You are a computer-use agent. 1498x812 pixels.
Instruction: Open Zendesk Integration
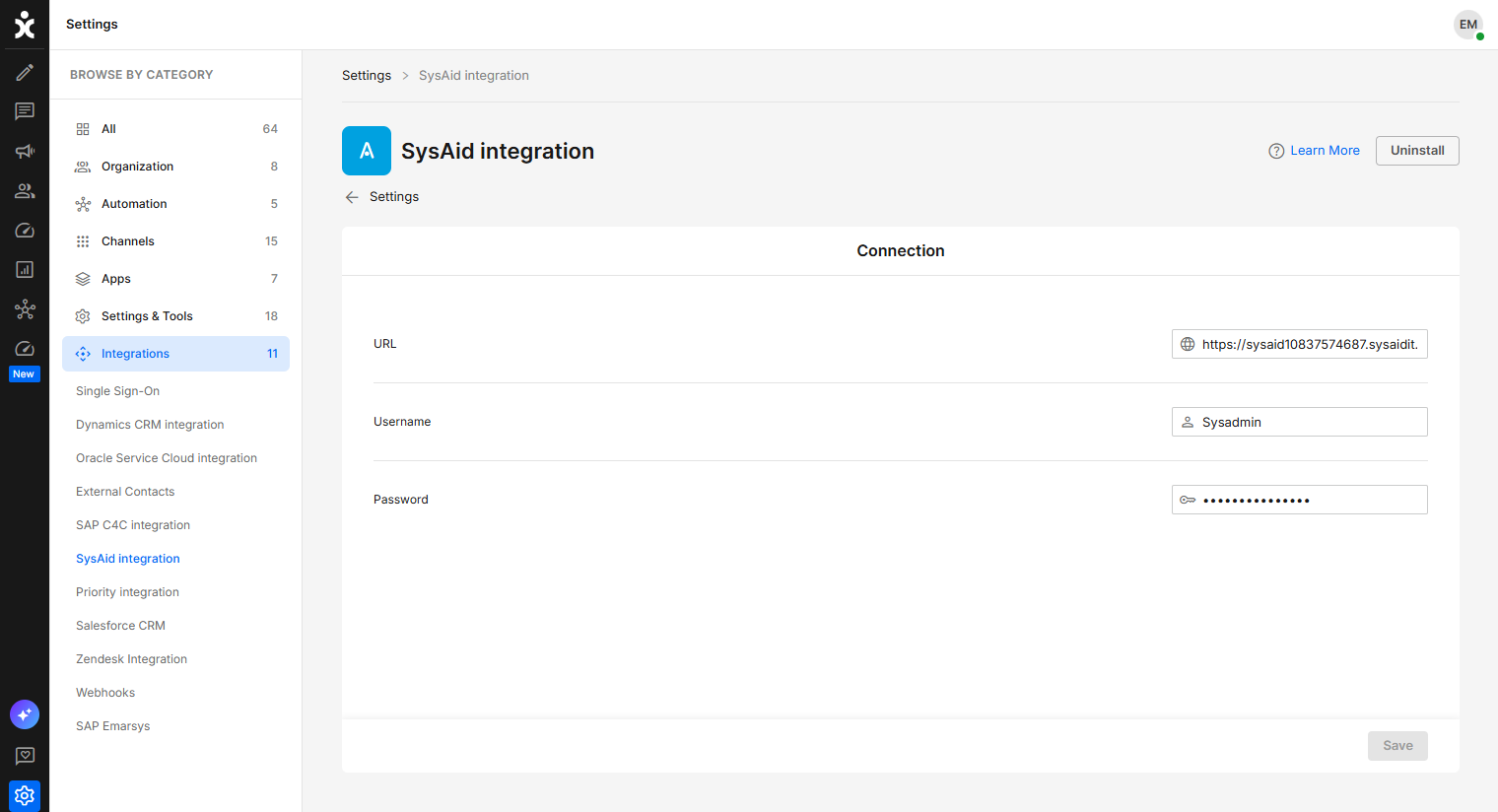click(x=131, y=659)
